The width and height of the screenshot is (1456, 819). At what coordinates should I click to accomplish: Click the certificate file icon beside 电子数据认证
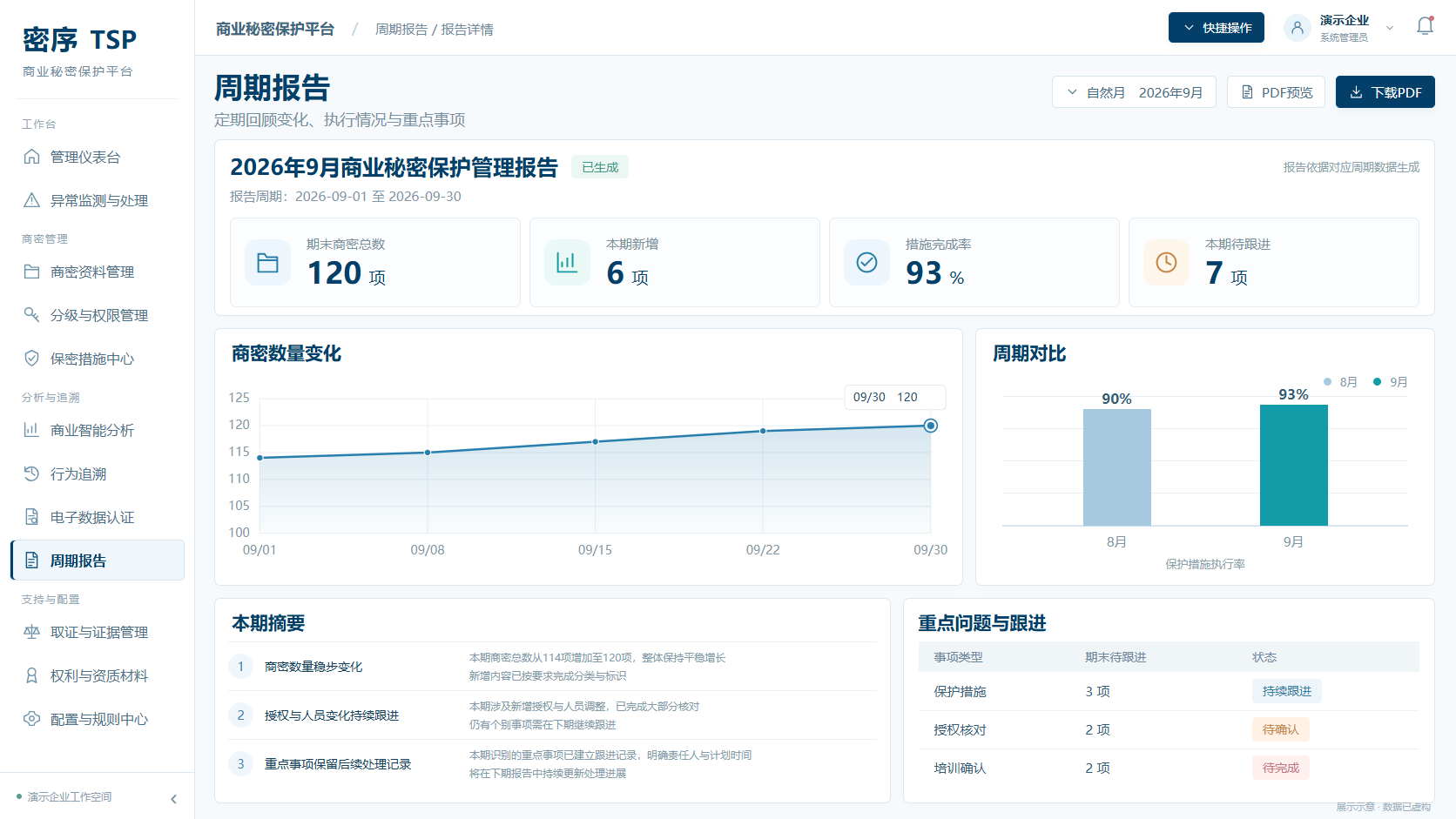pyautogui.click(x=31, y=517)
